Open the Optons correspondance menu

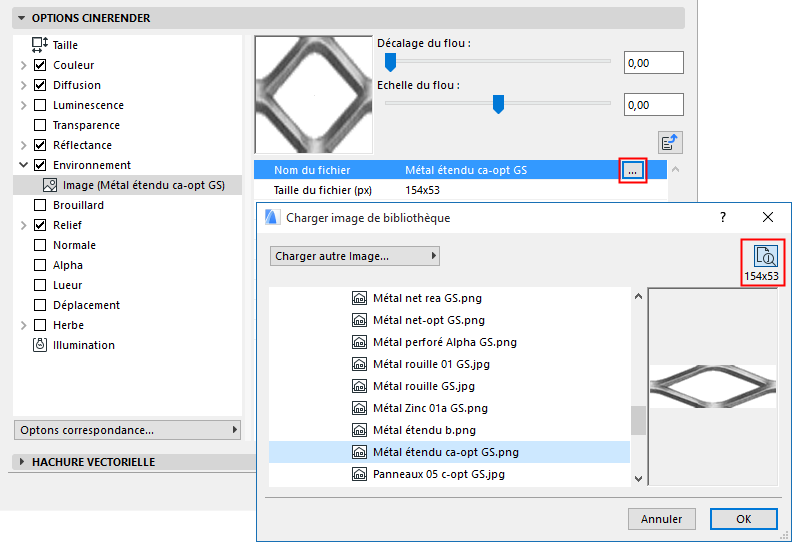[x=127, y=430]
